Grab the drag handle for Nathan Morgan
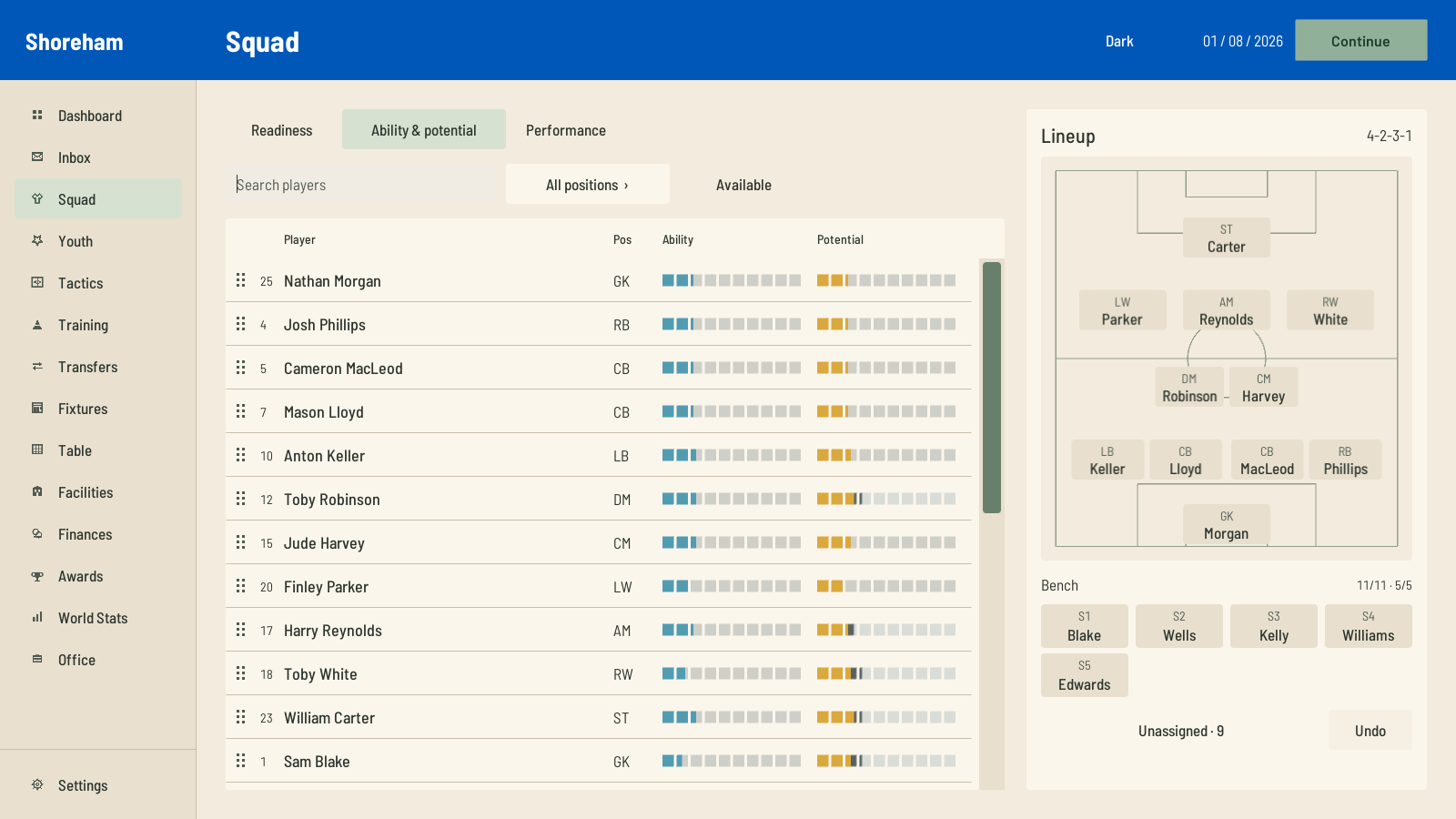Screen dimensions: 1456x819 point(241,280)
